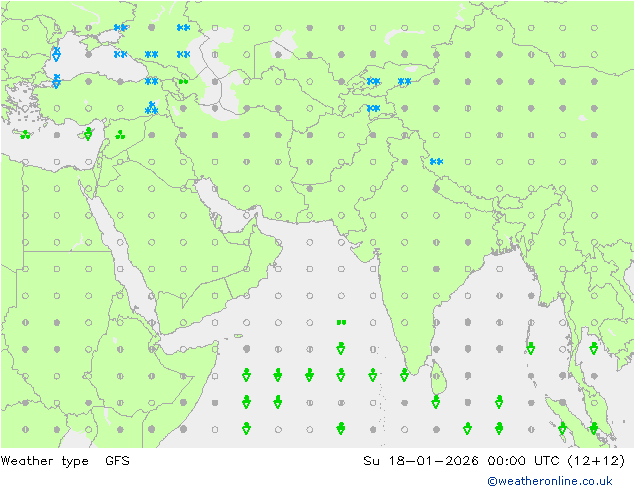Screen dimensions: 634x490
Task: Click the "Su 18-01-2026 00:00 UTC (12+12)" timestamp
Action: (x=494, y=461)
